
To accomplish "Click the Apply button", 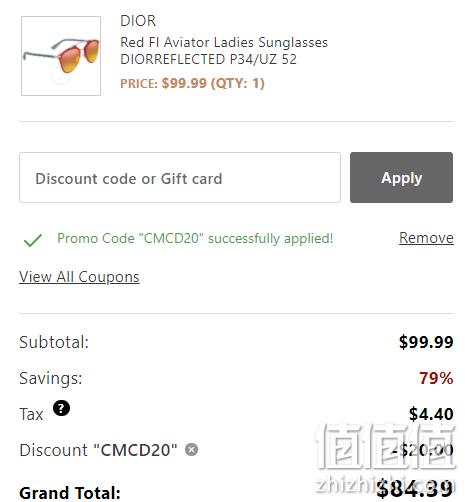I will (x=401, y=177).
